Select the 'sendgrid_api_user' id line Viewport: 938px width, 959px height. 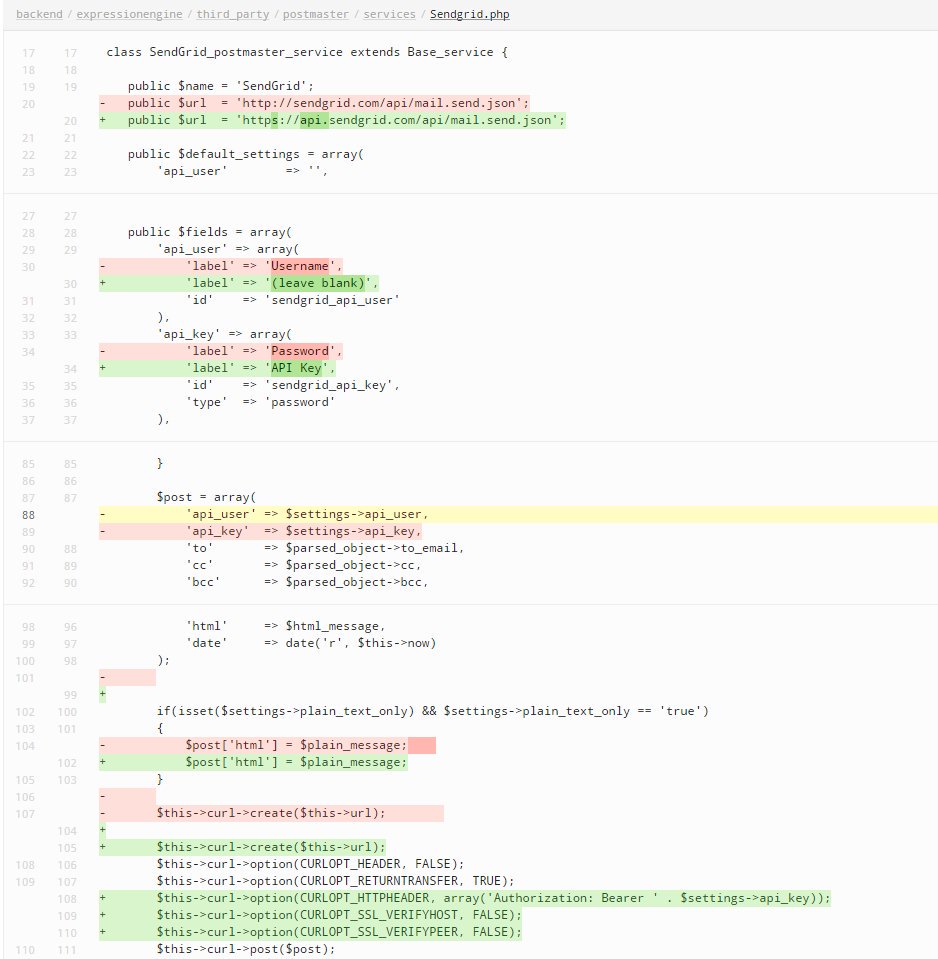click(x=292, y=300)
